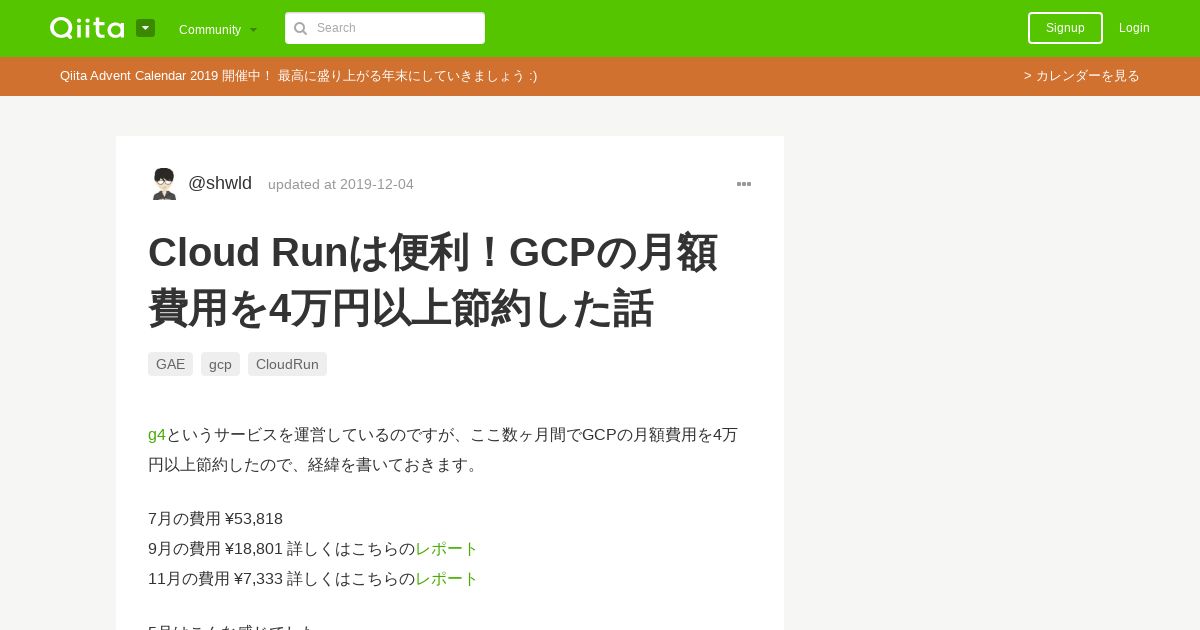
Task: Select the CloudRun tag
Action: click(x=287, y=364)
